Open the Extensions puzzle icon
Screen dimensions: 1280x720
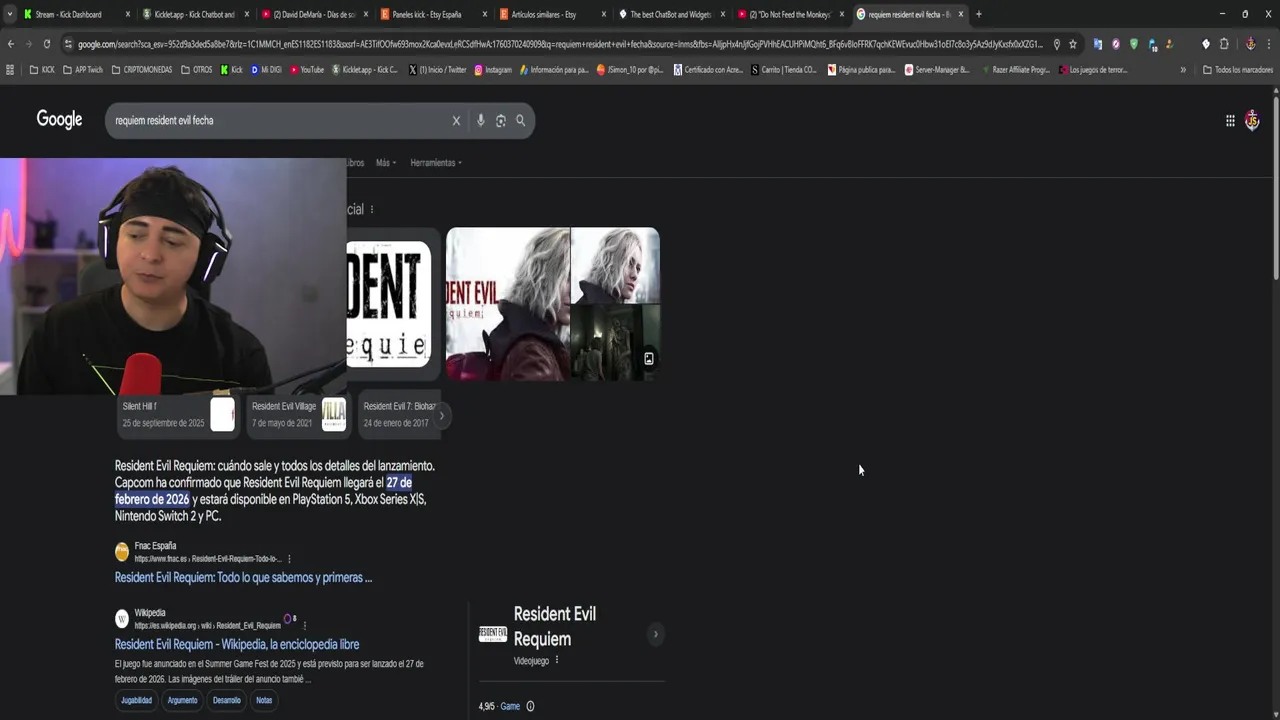pyautogui.click(x=1224, y=44)
